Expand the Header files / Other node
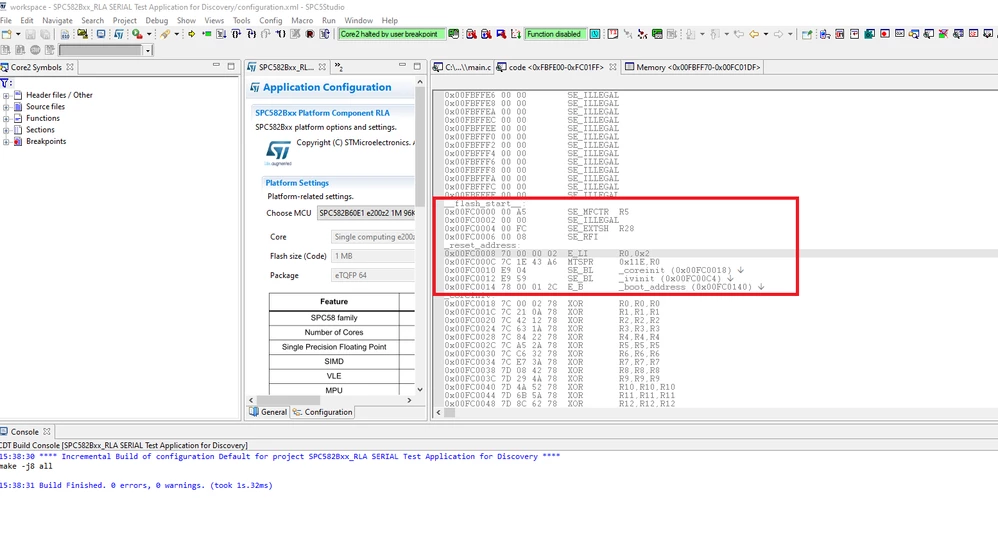The height and width of the screenshot is (540, 998). tap(6, 96)
